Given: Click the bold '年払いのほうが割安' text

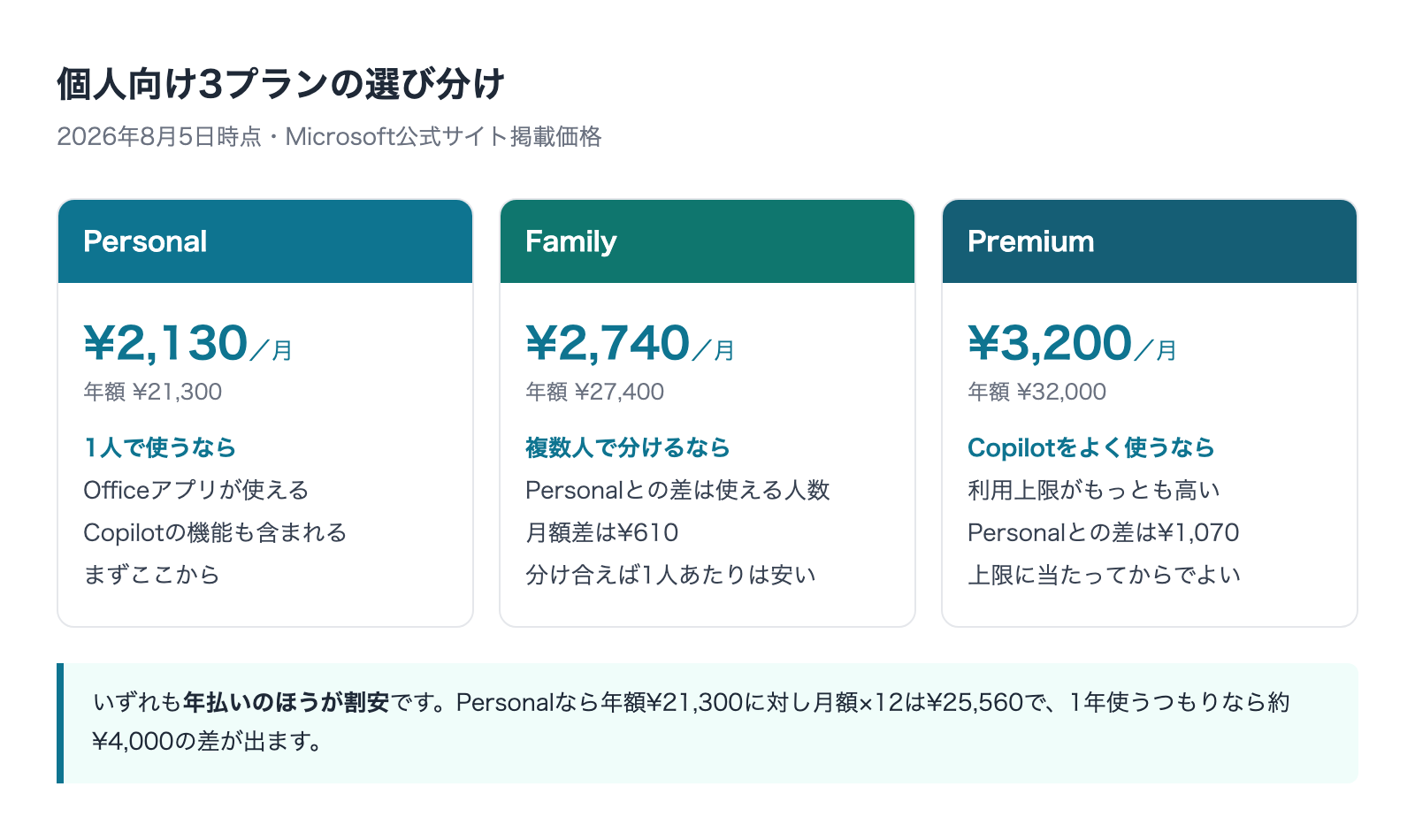Looking at the screenshot, I should pyautogui.click(x=287, y=703).
